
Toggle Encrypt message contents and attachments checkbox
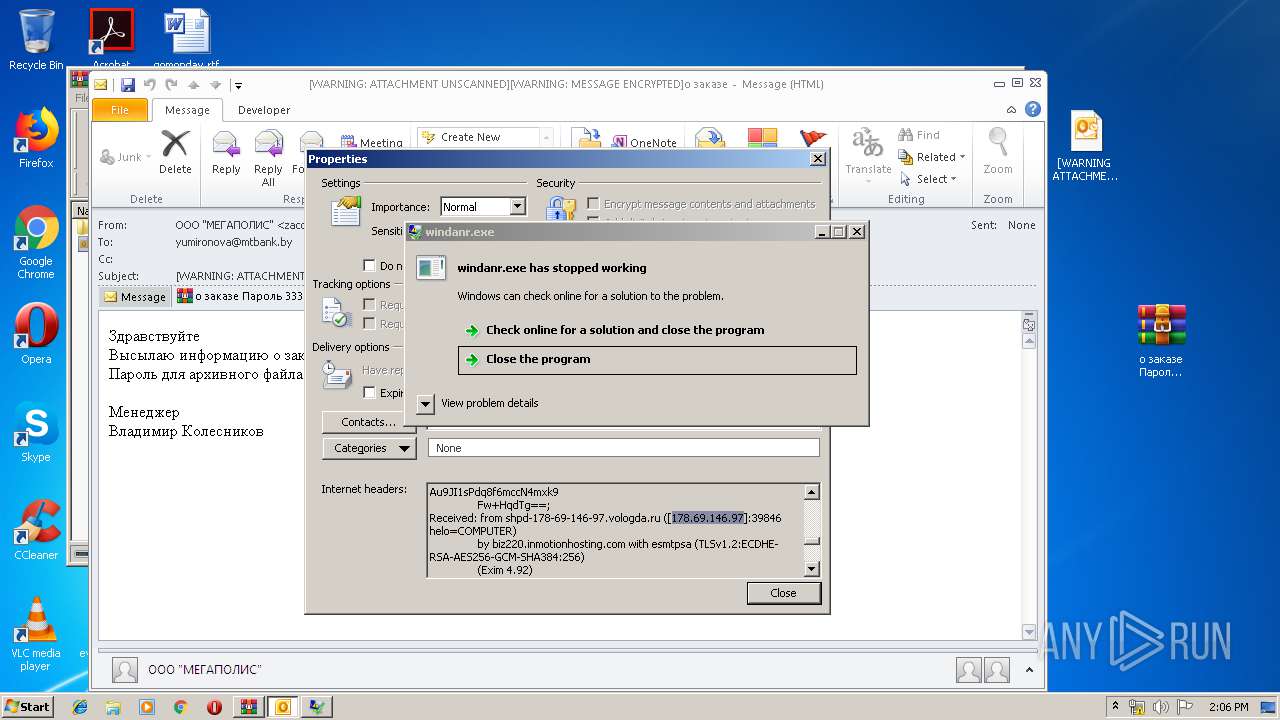pyautogui.click(x=593, y=204)
